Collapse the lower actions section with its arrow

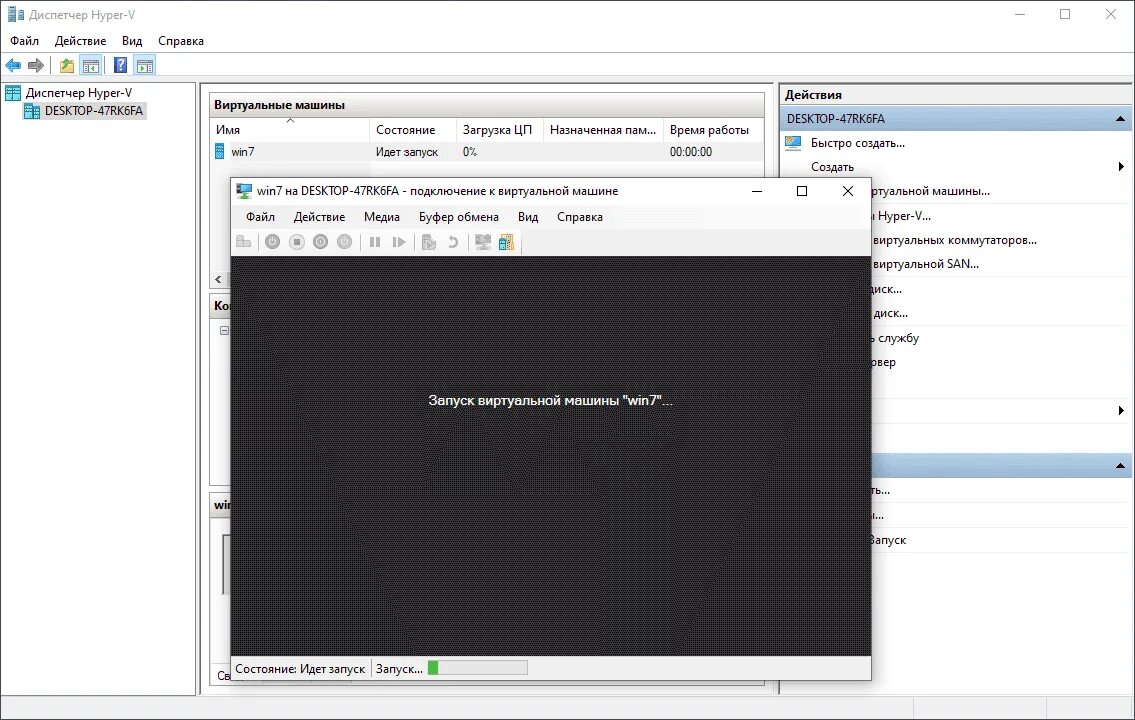pyautogui.click(x=1120, y=466)
